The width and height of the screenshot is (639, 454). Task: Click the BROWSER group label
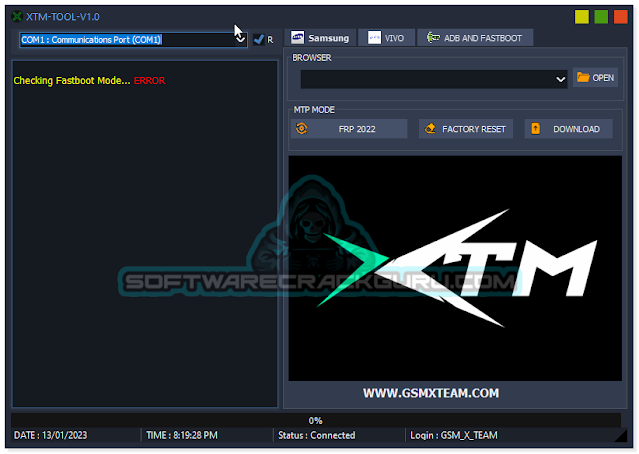point(312,57)
